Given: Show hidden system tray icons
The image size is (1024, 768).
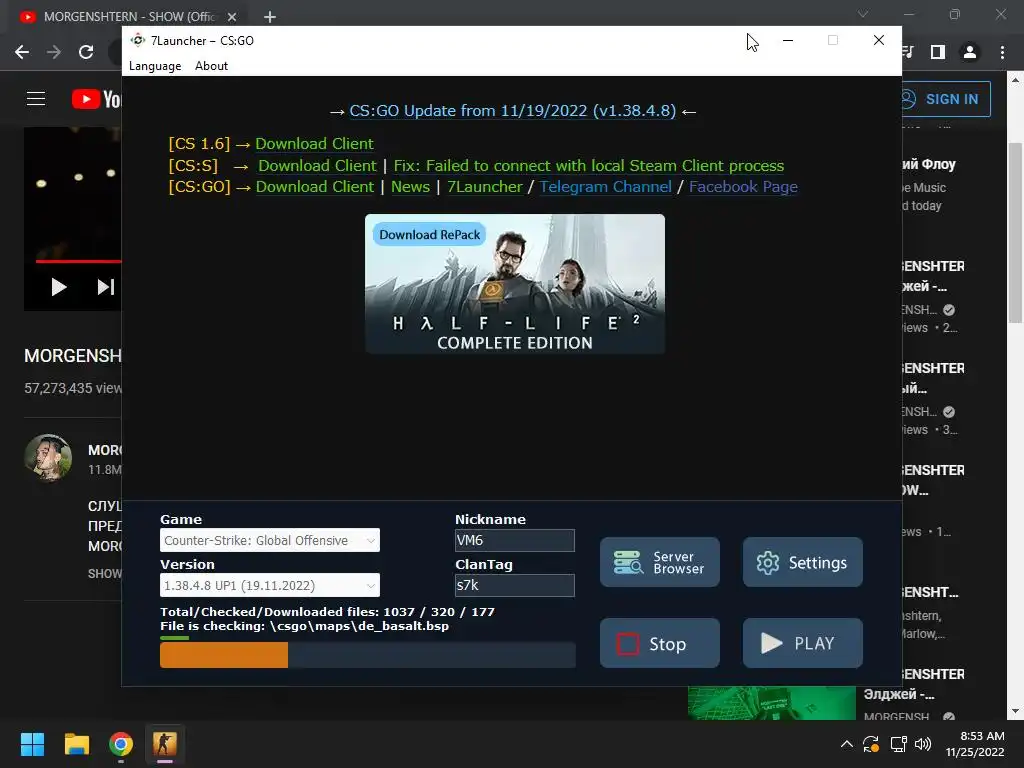Looking at the screenshot, I should [x=846, y=744].
